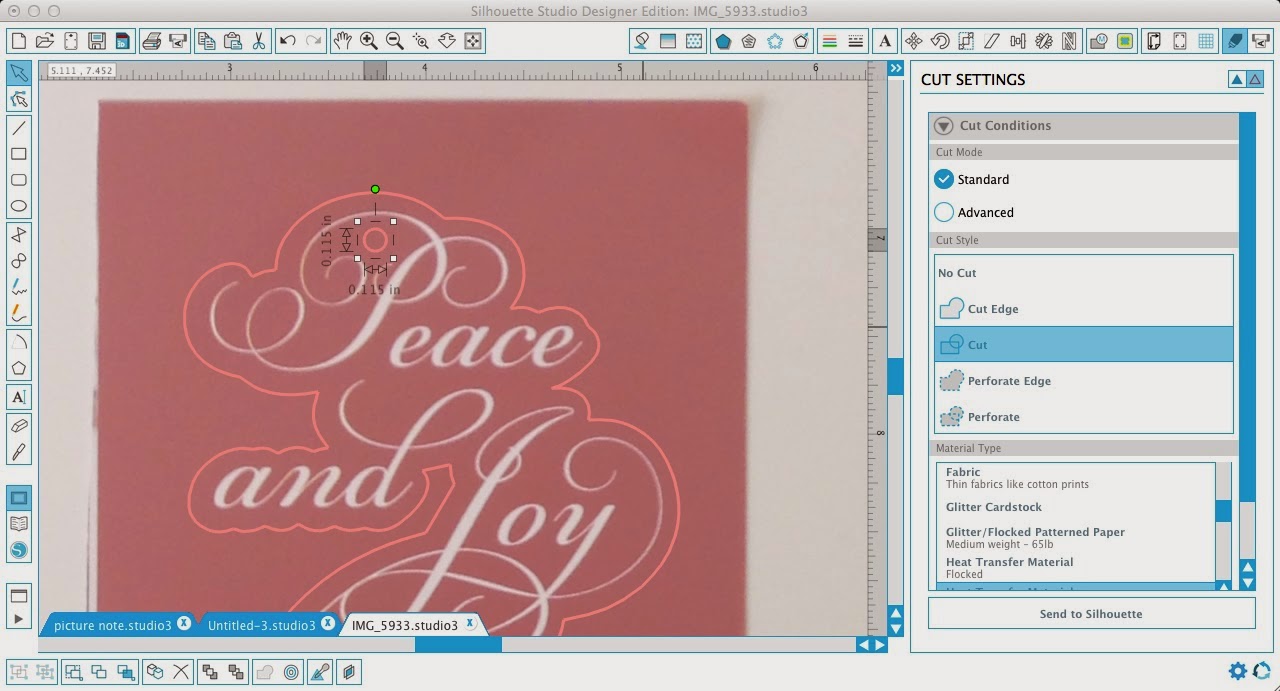Click the green rotation handle on selection
The height and width of the screenshot is (691, 1280).
pos(375,189)
